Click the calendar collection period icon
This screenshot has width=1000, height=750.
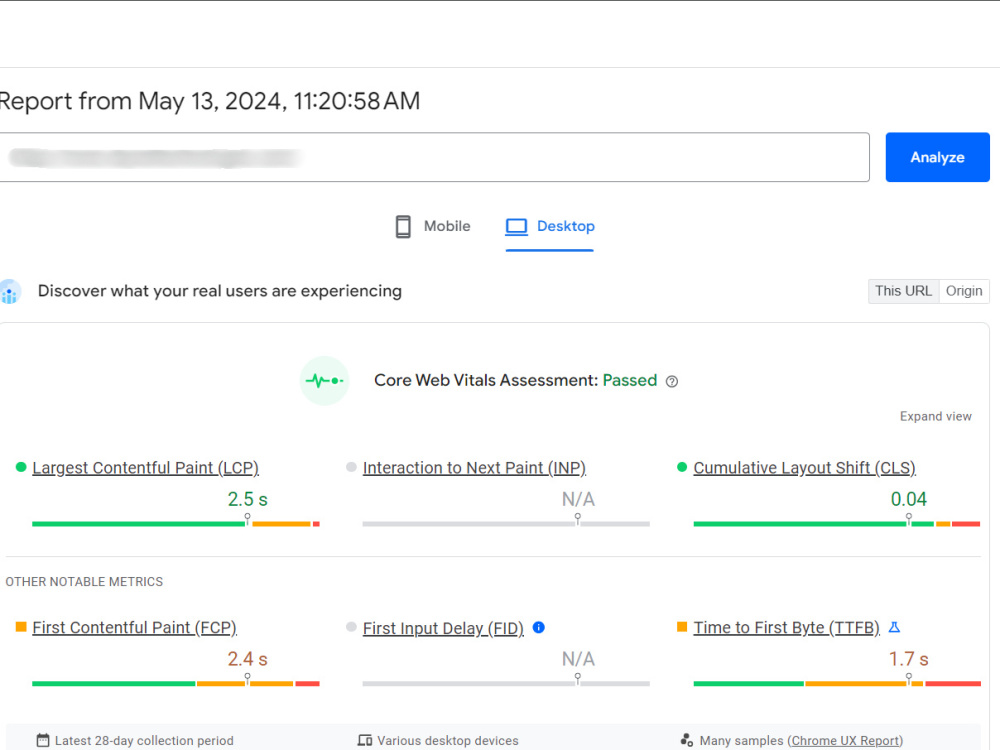(x=43, y=740)
